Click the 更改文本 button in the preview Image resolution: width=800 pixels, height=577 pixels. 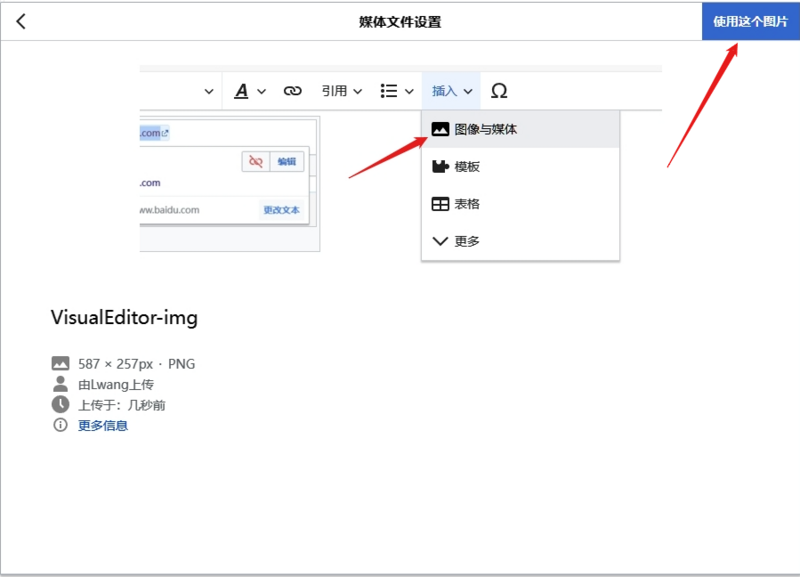[x=283, y=210]
